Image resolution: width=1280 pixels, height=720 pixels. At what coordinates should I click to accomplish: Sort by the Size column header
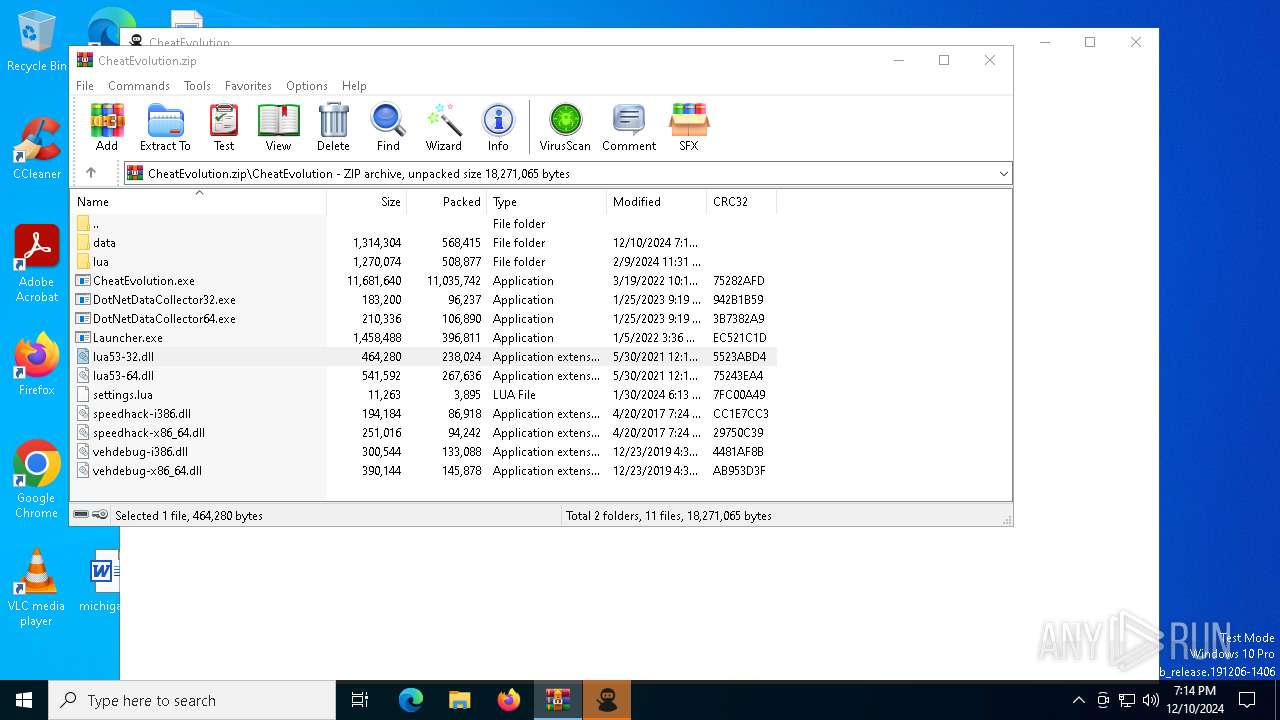click(367, 202)
